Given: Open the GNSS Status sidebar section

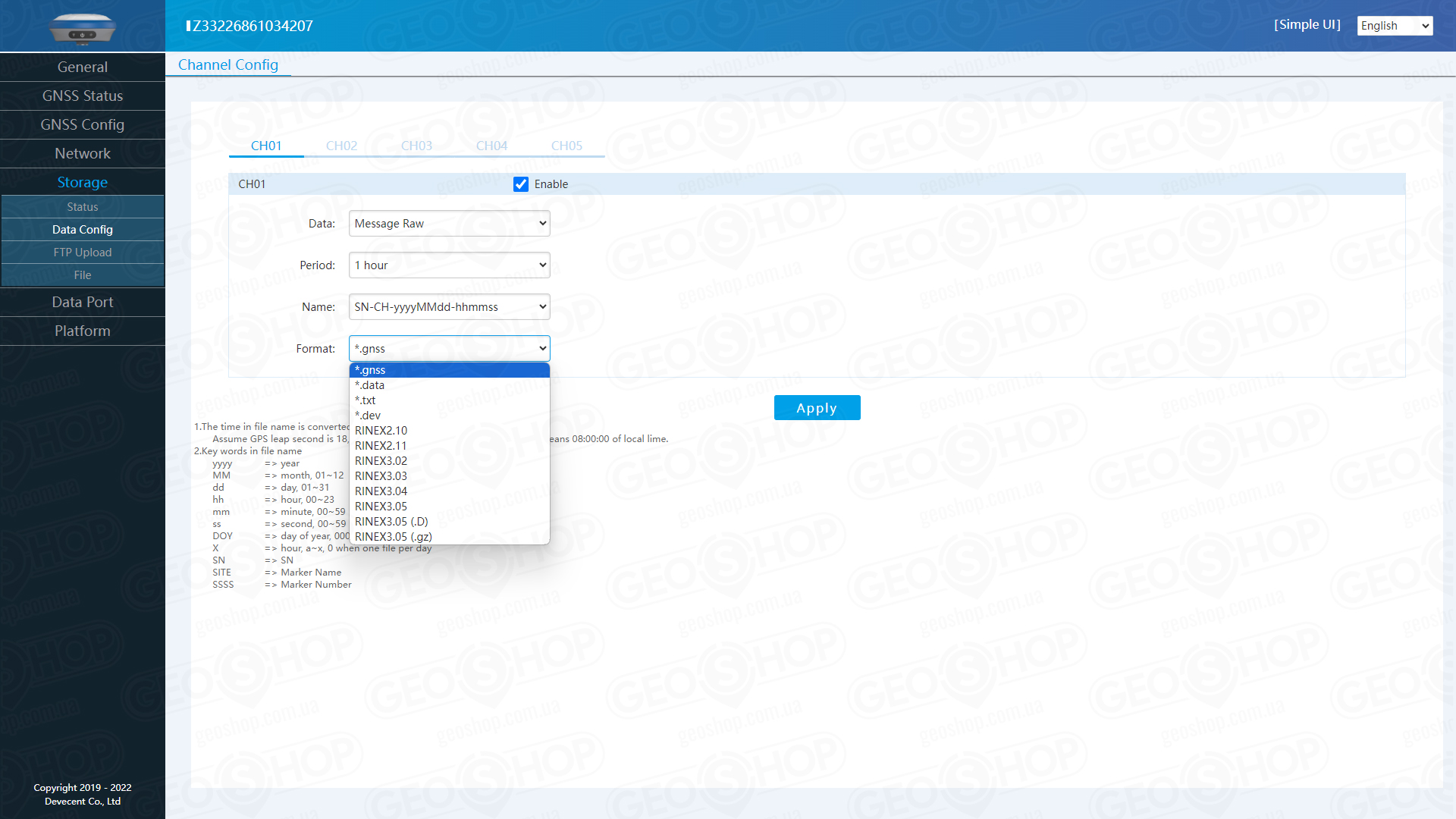Looking at the screenshot, I should pos(83,96).
